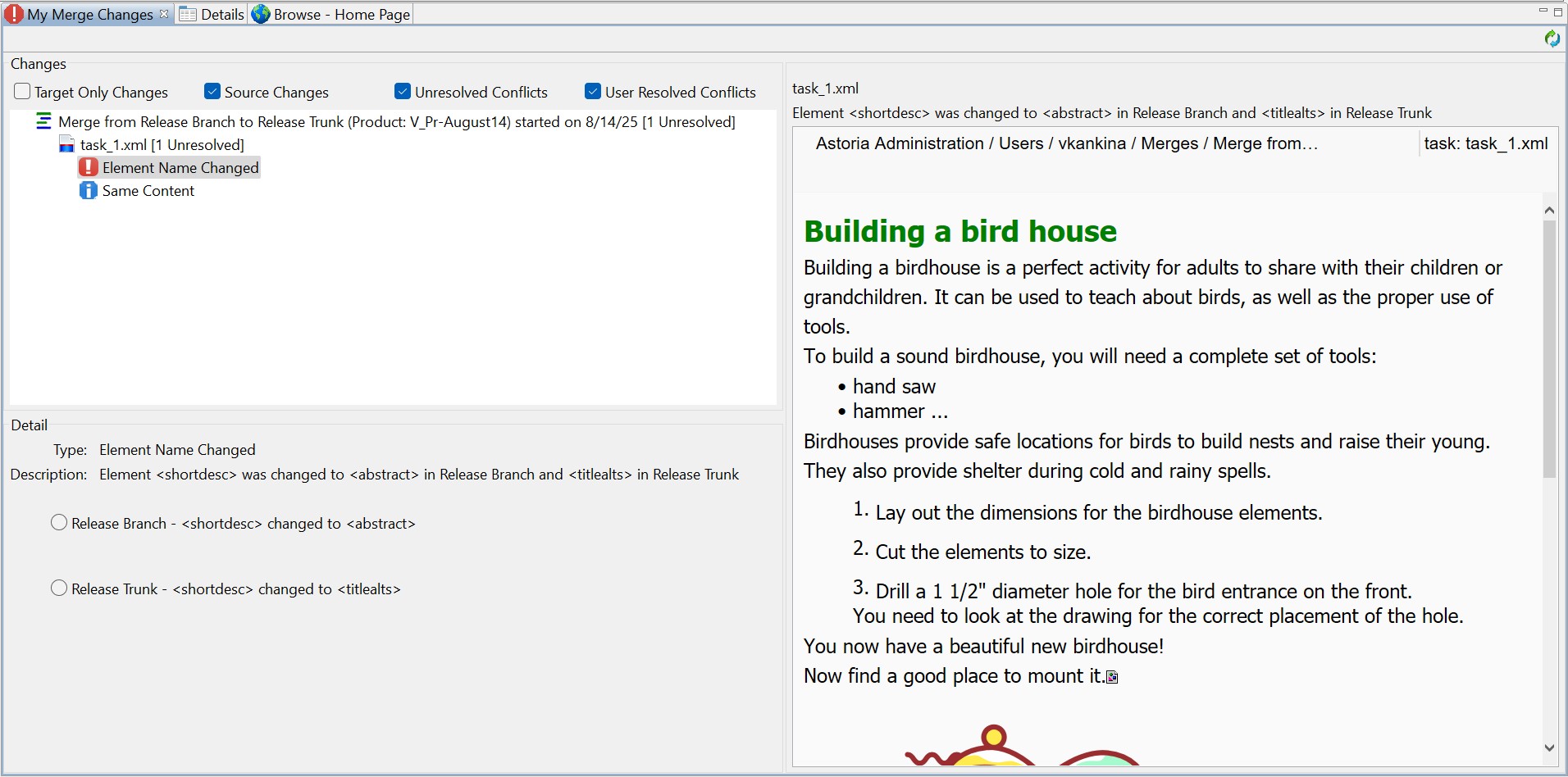
Task: Switch to the Details tab
Action: click(x=222, y=14)
